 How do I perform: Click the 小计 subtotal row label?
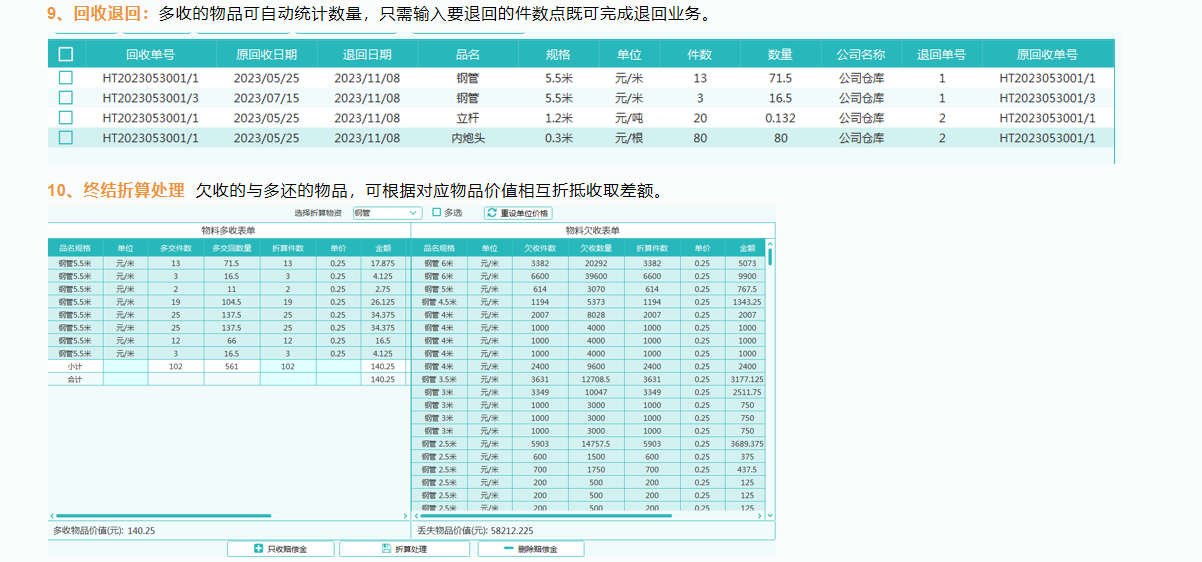tap(75, 367)
